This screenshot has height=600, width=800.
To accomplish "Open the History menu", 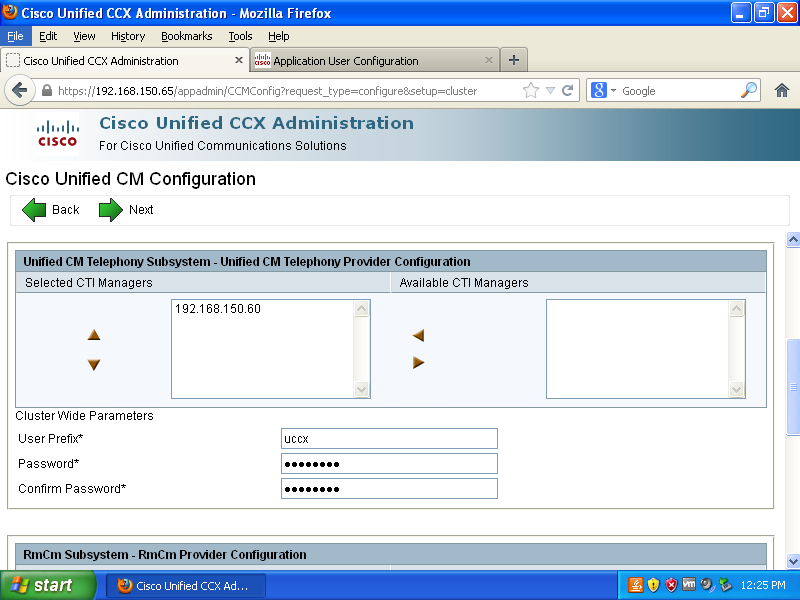I will [x=128, y=36].
